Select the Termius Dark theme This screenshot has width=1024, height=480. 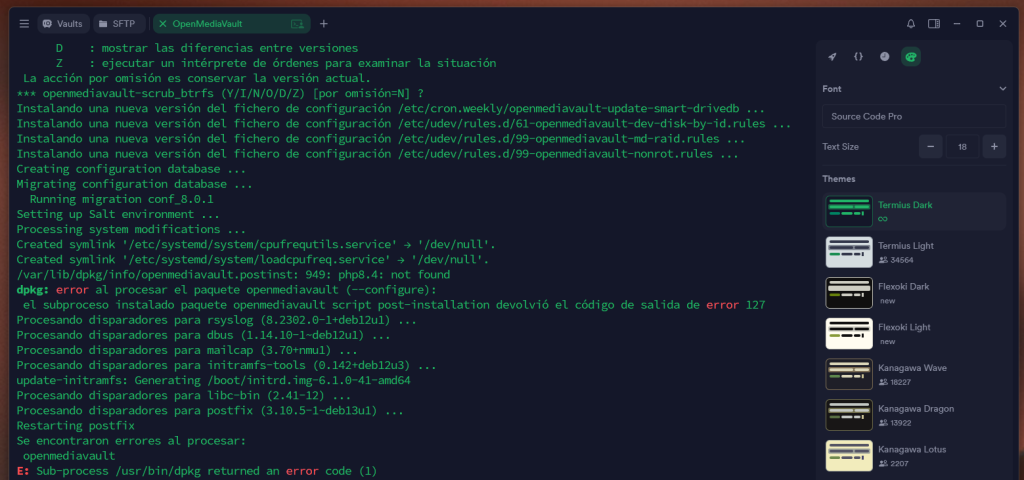914,211
